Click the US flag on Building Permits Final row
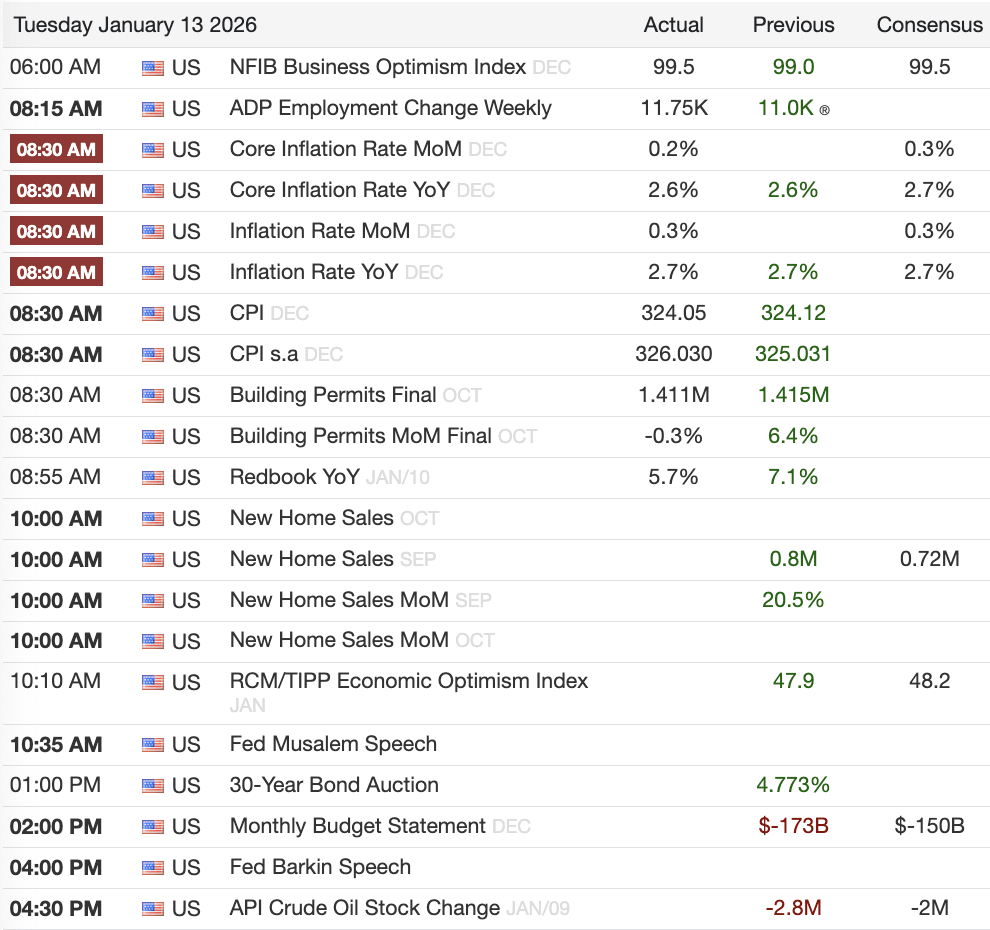The image size is (990, 930). point(152,395)
